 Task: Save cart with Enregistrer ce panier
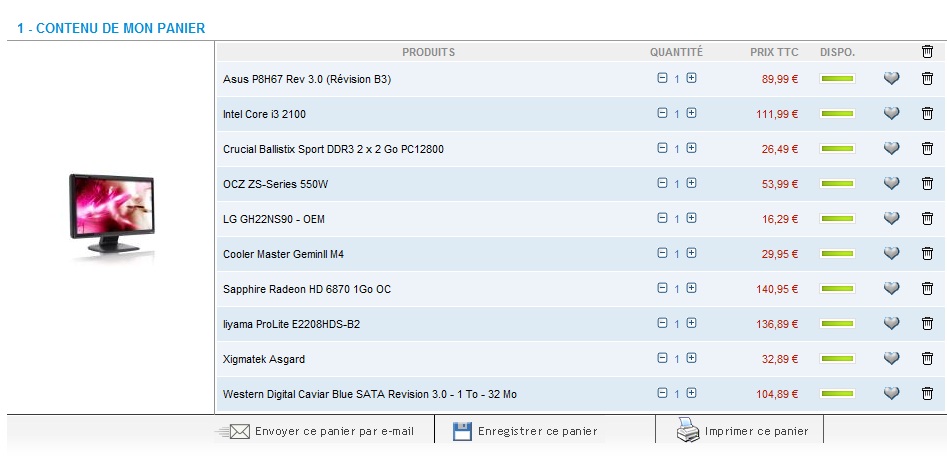(x=537, y=432)
